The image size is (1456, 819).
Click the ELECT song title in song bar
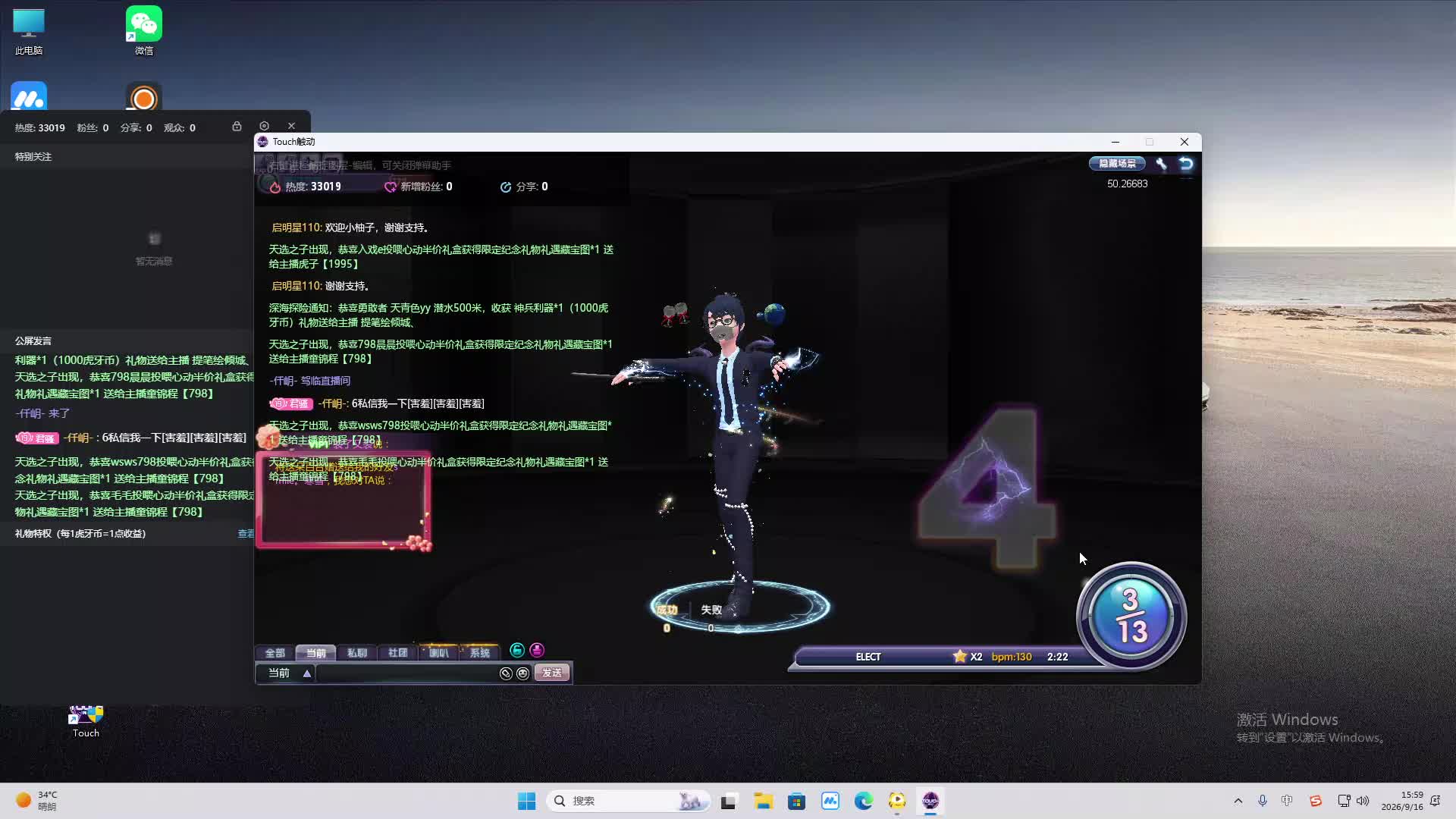(868, 657)
